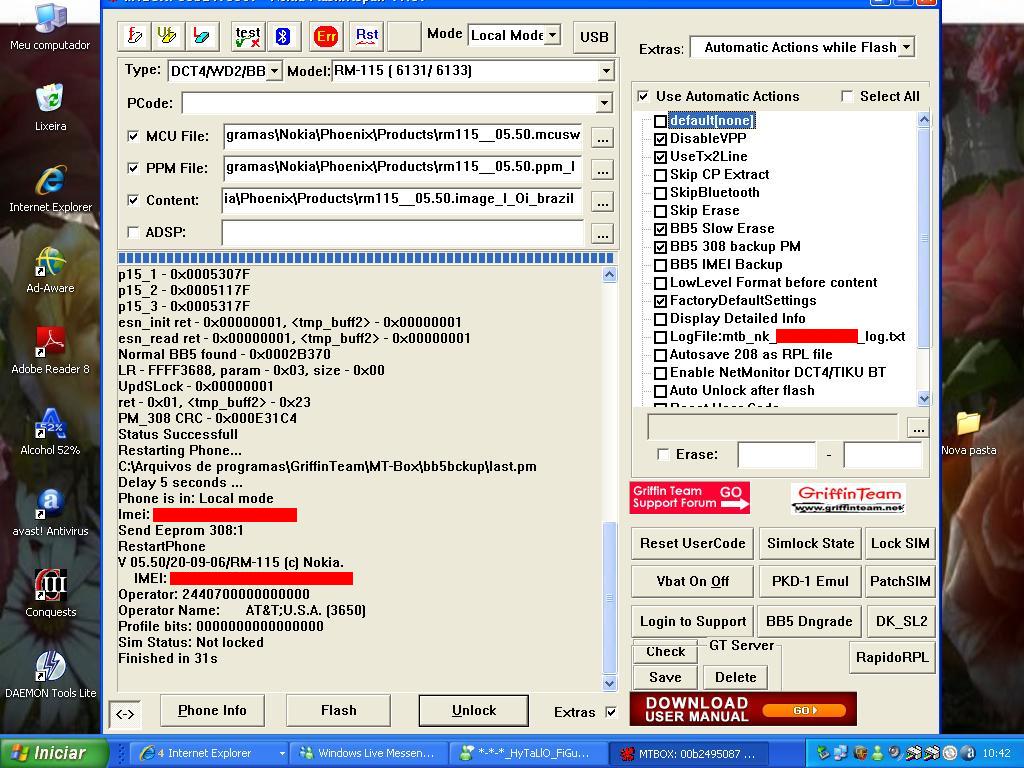Viewport: 1024px width, 768px height.
Task: Uncheck DisableVPP option
Action: (x=660, y=139)
